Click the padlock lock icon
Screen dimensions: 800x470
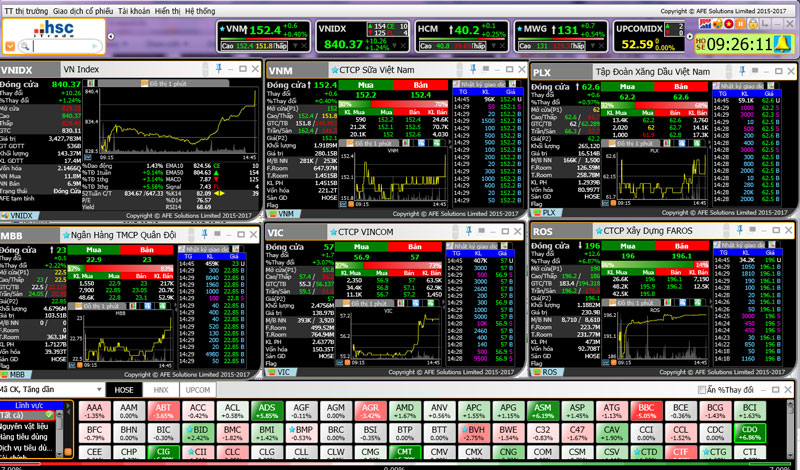point(751,23)
